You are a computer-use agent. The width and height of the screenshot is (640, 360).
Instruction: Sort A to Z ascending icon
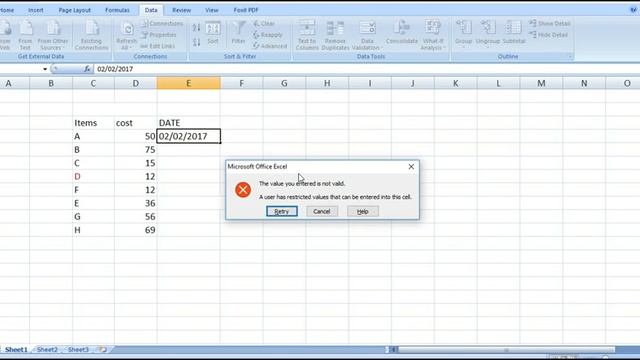click(x=196, y=28)
